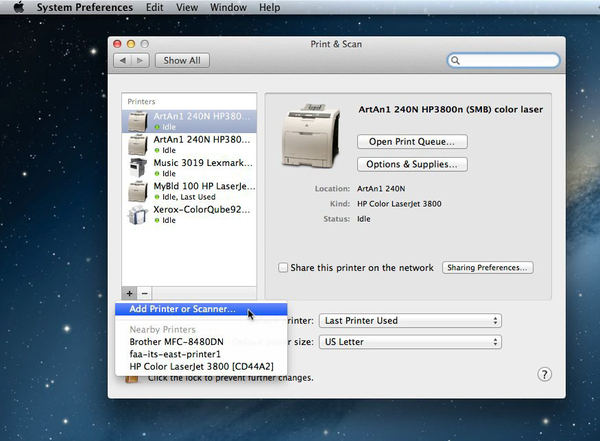Click Sharing Preferences button
Viewport: 600px width, 441px height.
click(x=488, y=267)
